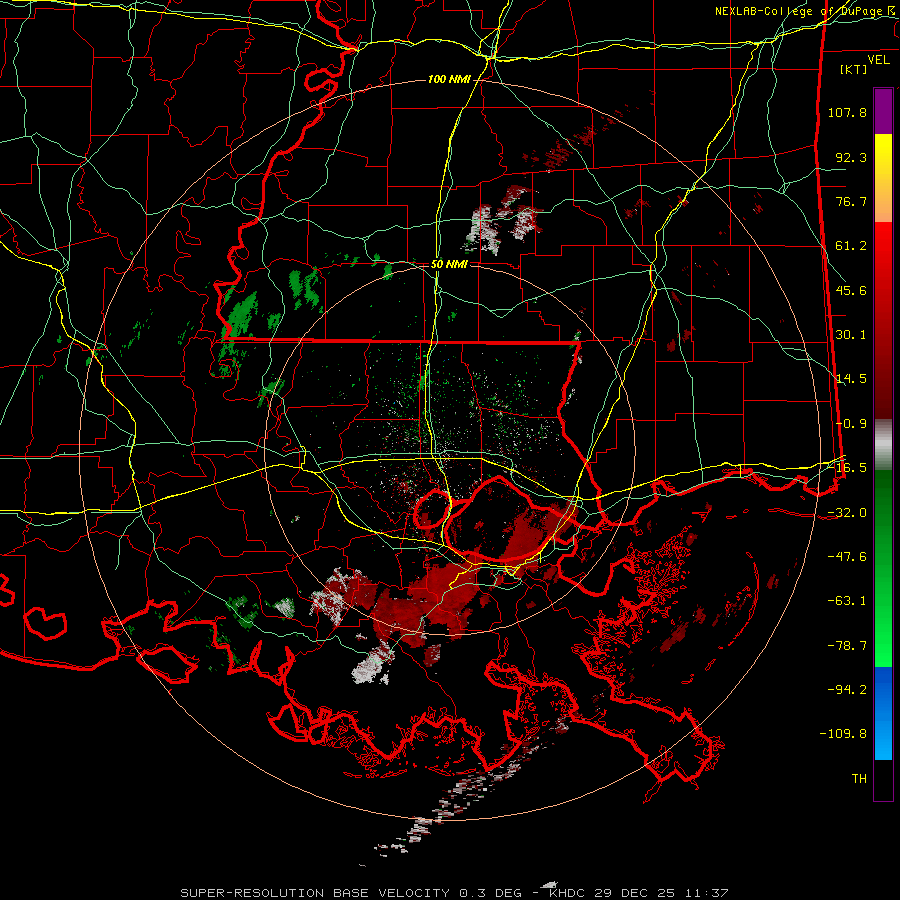The width and height of the screenshot is (900, 900).
Task: Click the -78.7 velocity scale value
Action: [847, 646]
